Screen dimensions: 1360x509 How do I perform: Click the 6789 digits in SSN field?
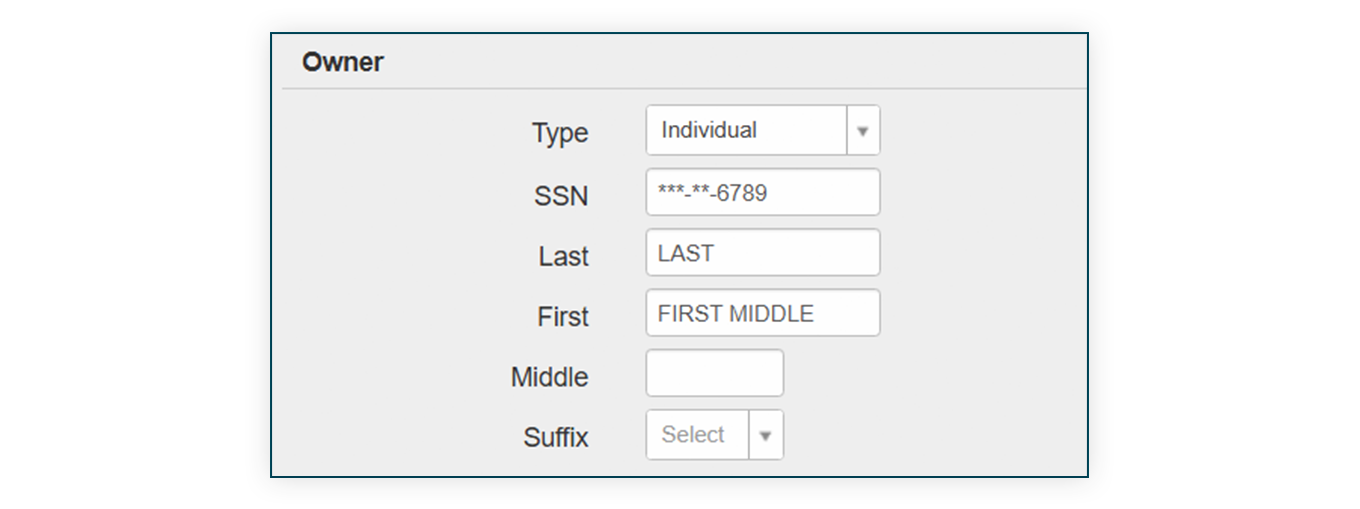(742, 193)
